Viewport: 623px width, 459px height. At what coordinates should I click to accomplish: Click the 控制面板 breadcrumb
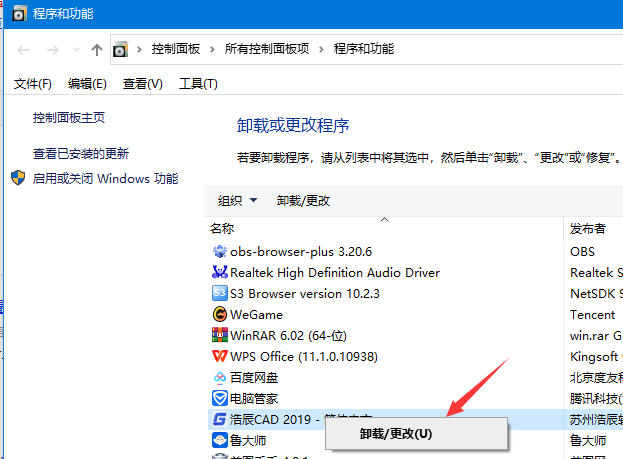click(176, 49)
